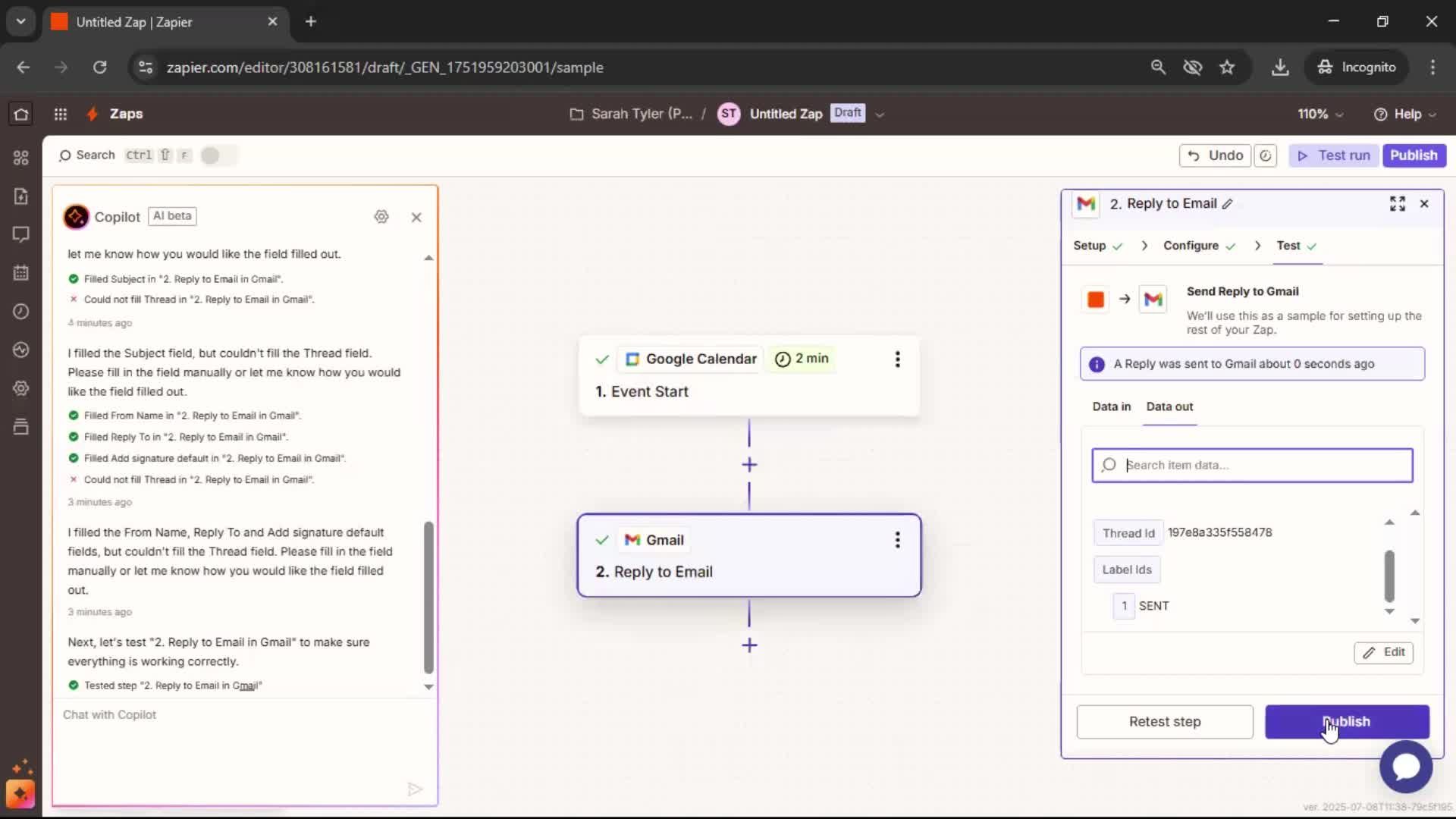Open the Untitled Zap name dropdown
The height and width of the screenshot is (819, 1456).
pyautogui.click(x=880, y=115)
